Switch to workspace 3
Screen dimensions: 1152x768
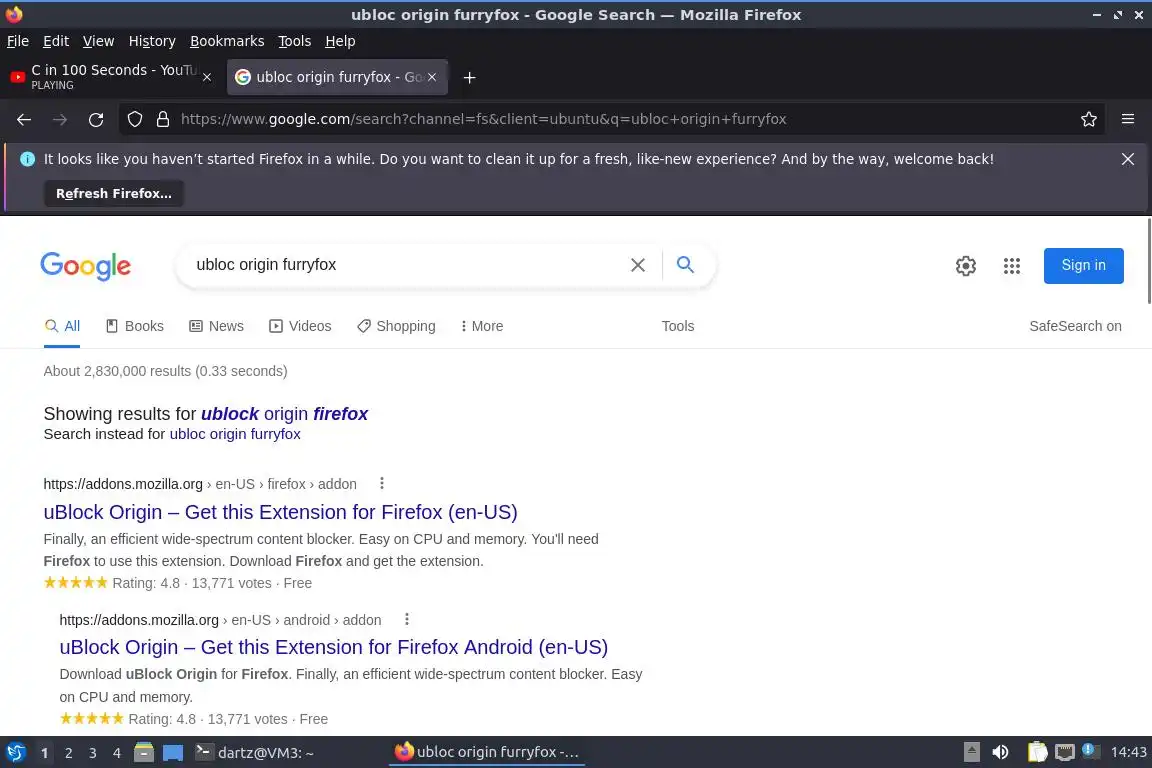click(x=93, y=753)
